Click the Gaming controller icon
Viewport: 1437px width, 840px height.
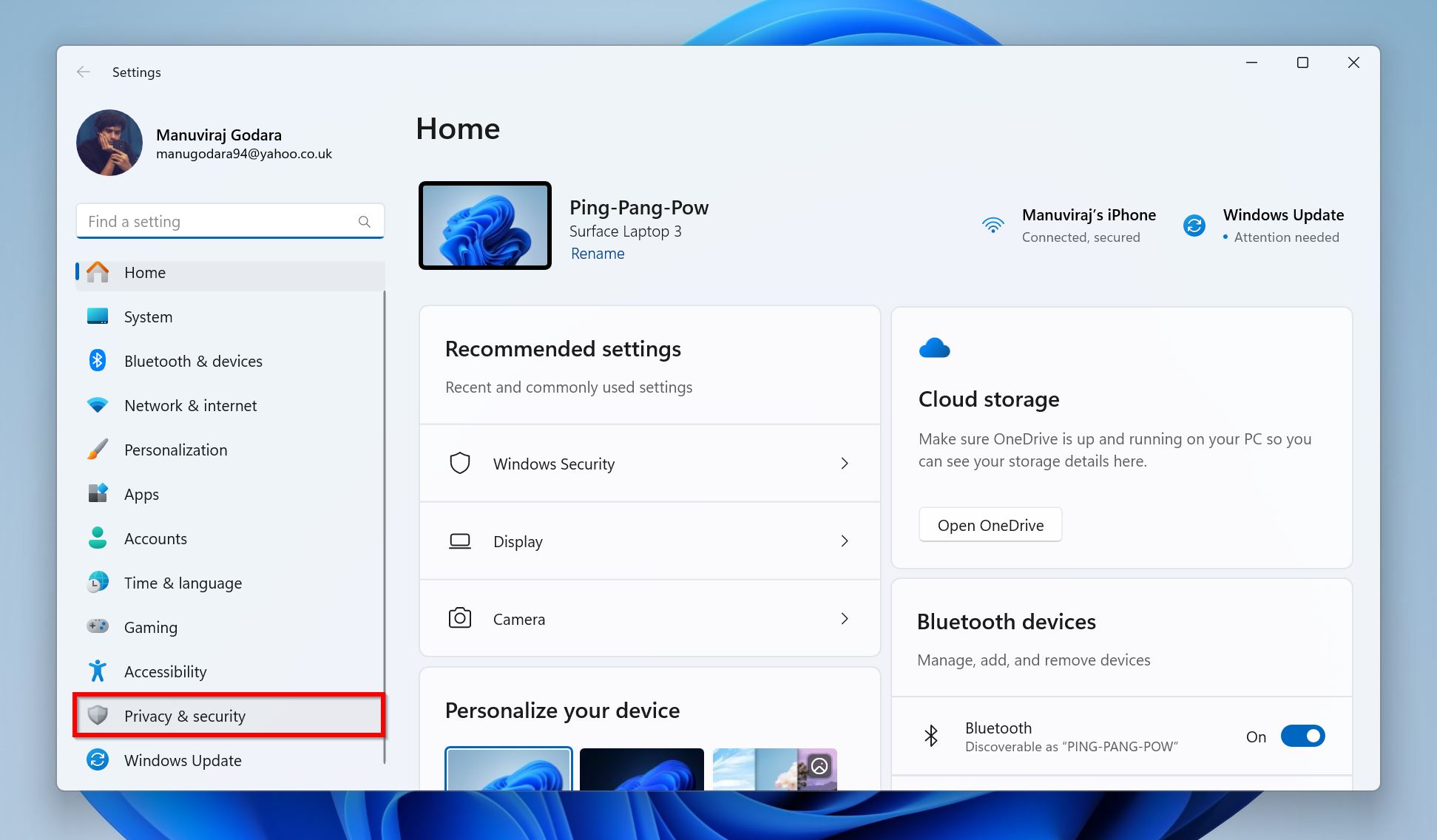[x=98, y=626]
